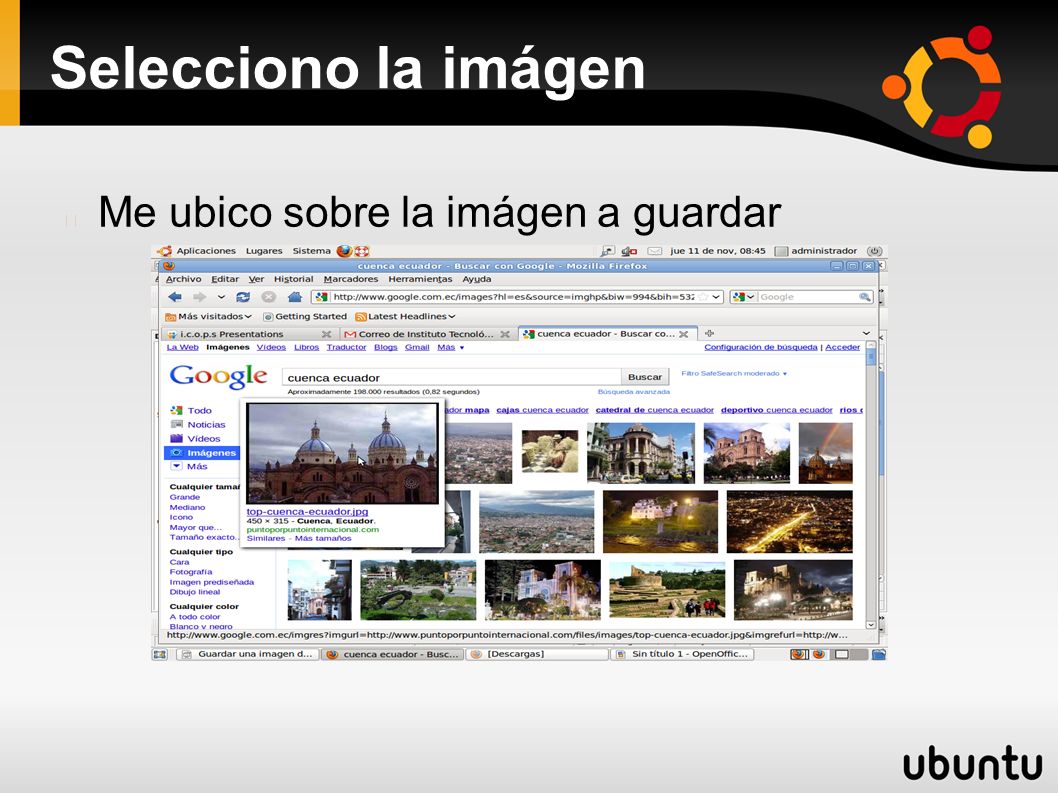Click the network indicator in top panel

pos(629,251)
